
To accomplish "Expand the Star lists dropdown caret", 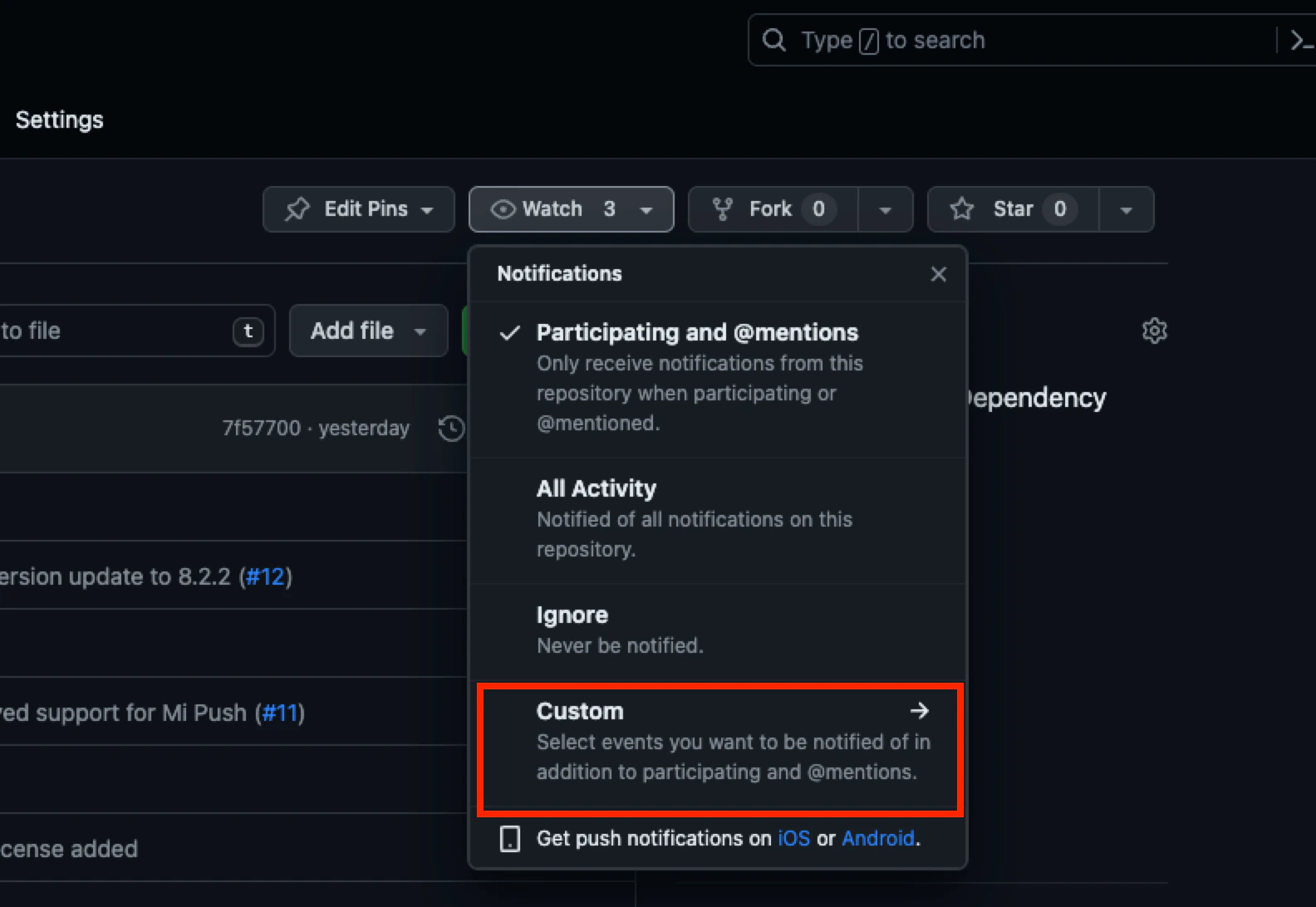I will pyautogui.click(x=1127, y=209).
